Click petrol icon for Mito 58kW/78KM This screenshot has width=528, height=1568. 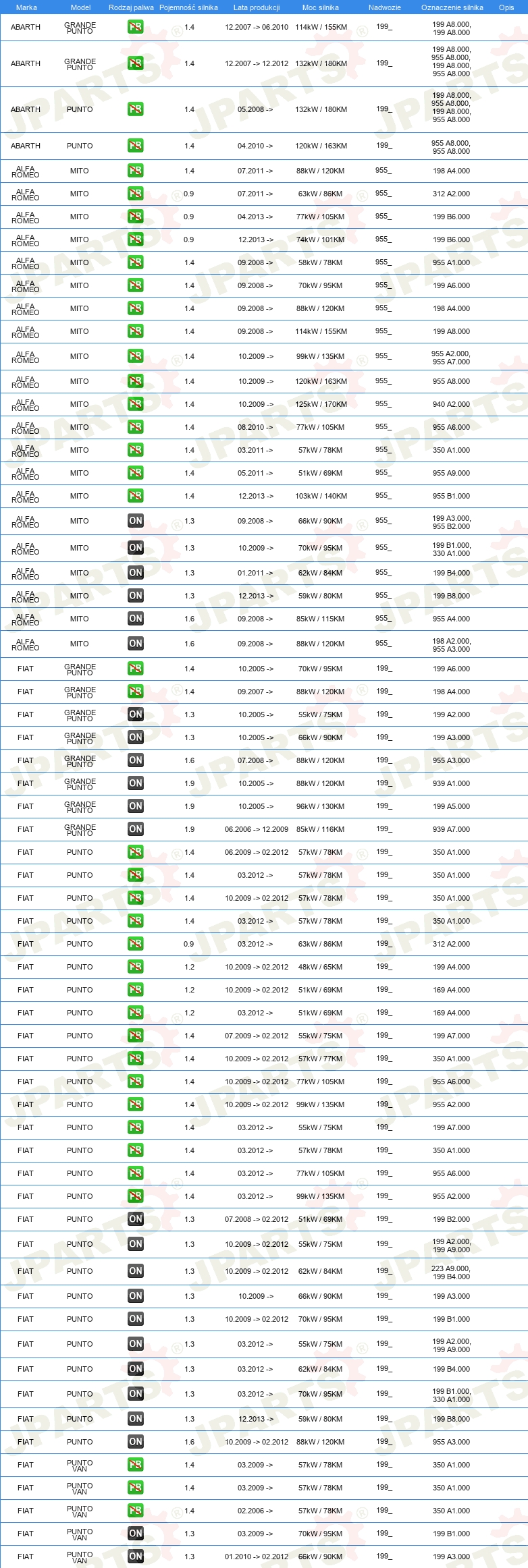point(135,262)
